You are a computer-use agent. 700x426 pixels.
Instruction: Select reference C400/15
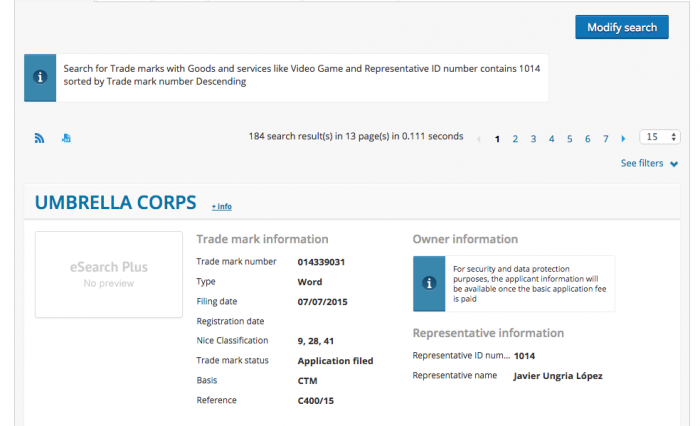point(316,401)
